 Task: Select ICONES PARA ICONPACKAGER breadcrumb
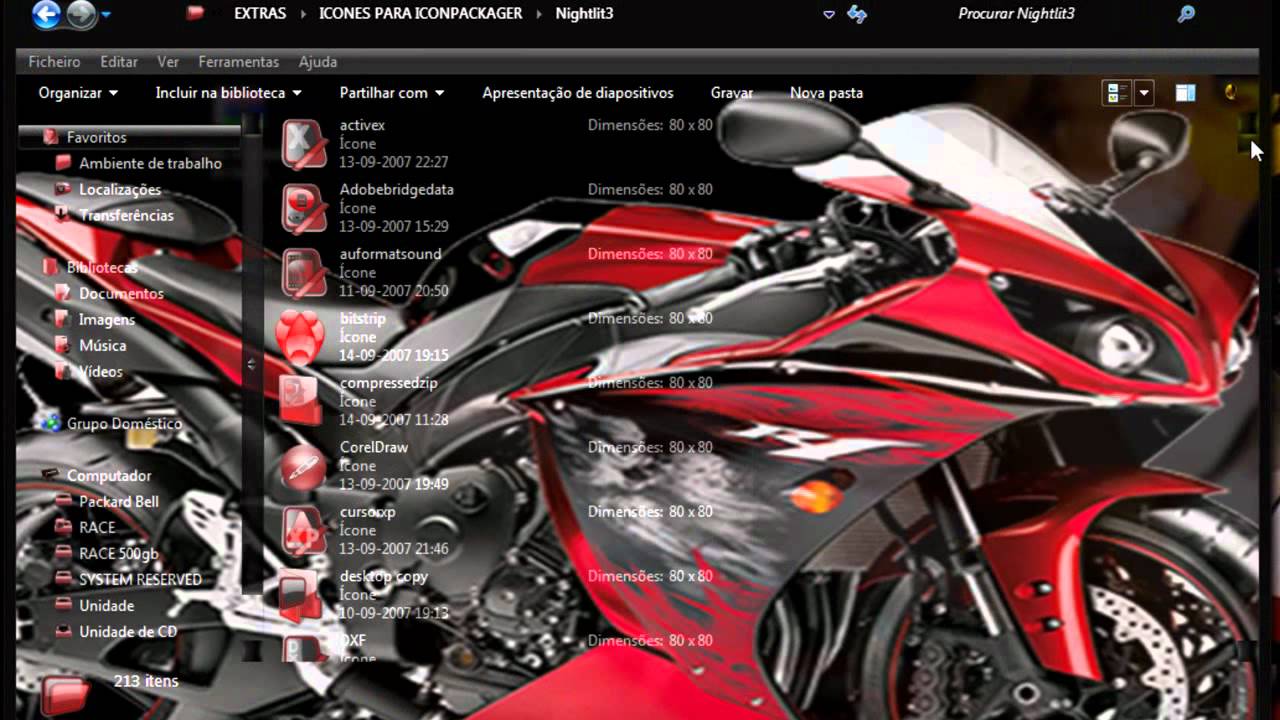tap(420, 14)
